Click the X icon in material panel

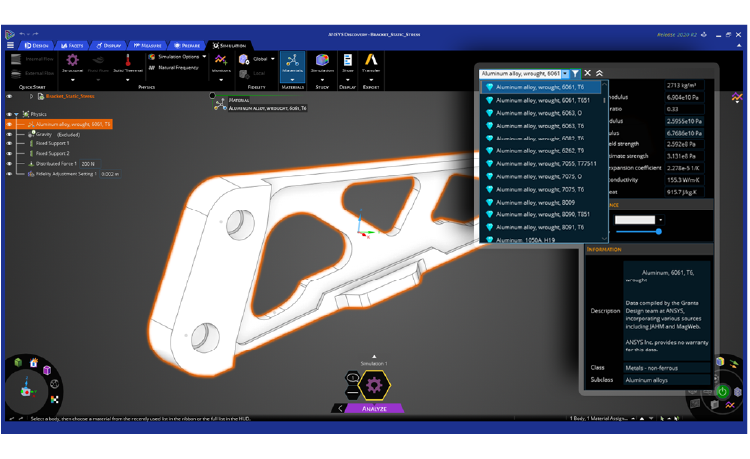[x=587, y=73]
